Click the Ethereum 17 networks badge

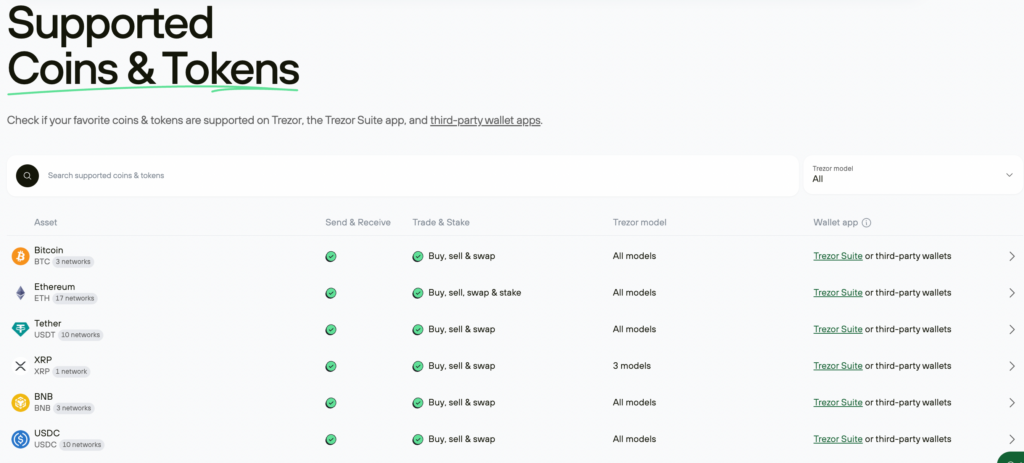pyautogui.click(x=75, y=298)
